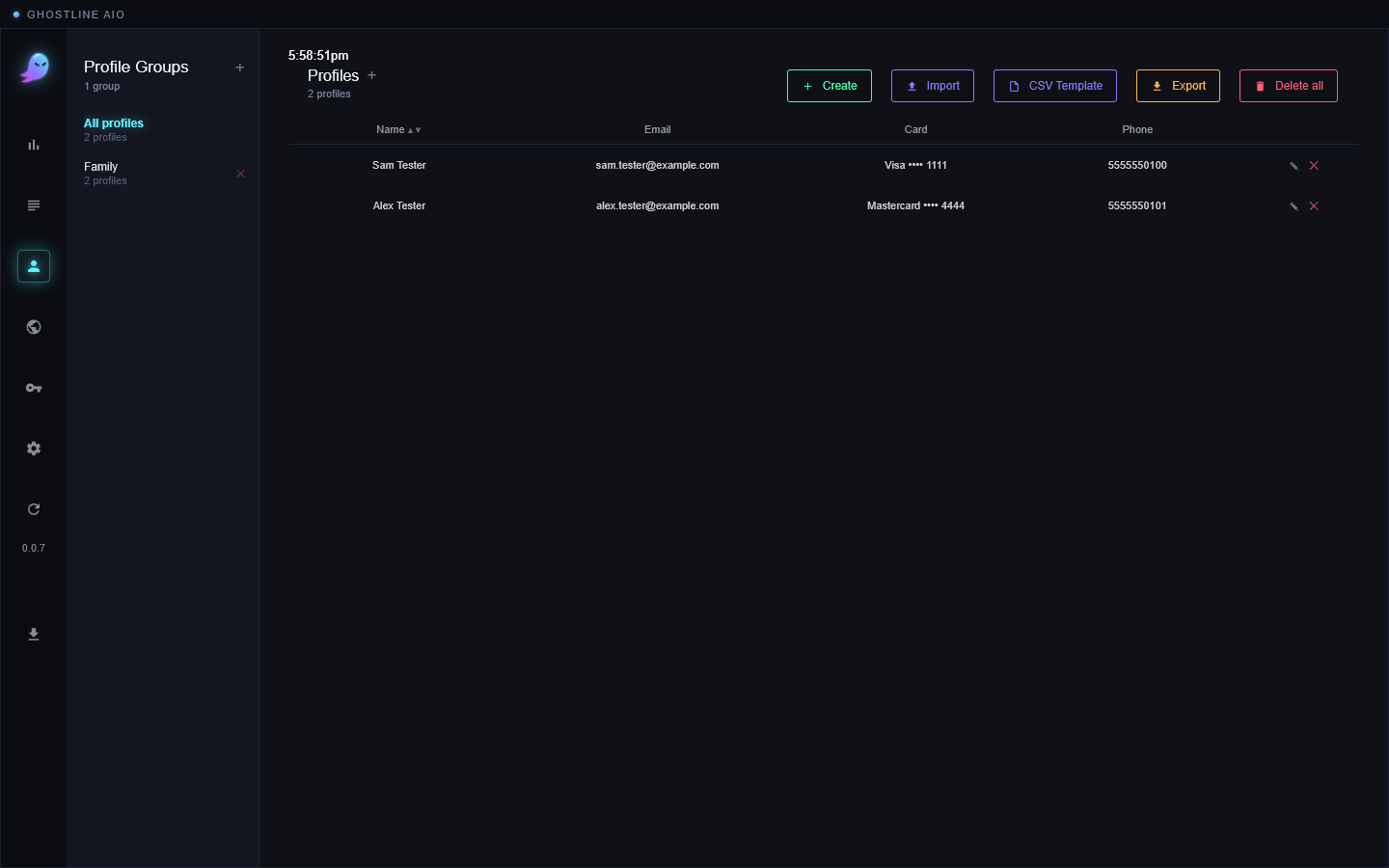Viewport: 1389px width, 868px height.
Task: Click email sam.tester@example.com
Action: click(x=658, y=165)
